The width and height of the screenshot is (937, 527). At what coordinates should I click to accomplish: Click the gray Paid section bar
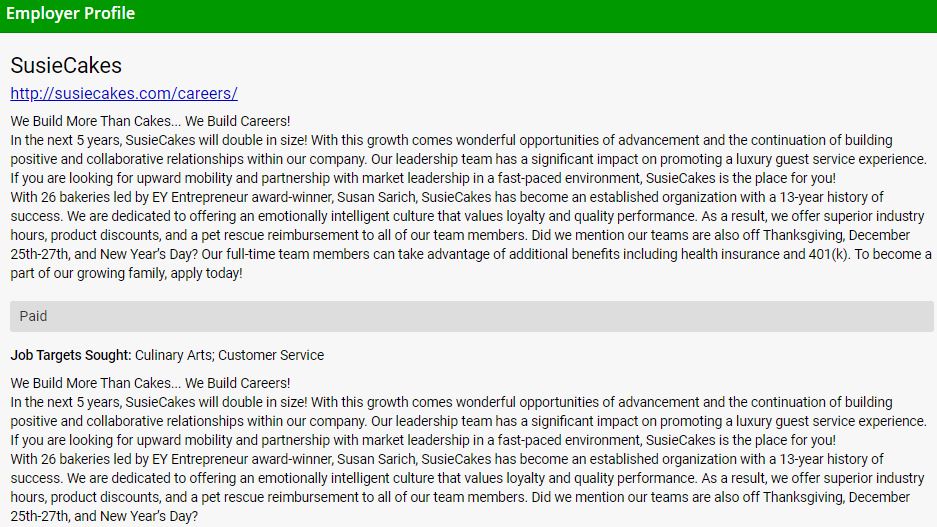pyautogui.click(x=471, y=316)
